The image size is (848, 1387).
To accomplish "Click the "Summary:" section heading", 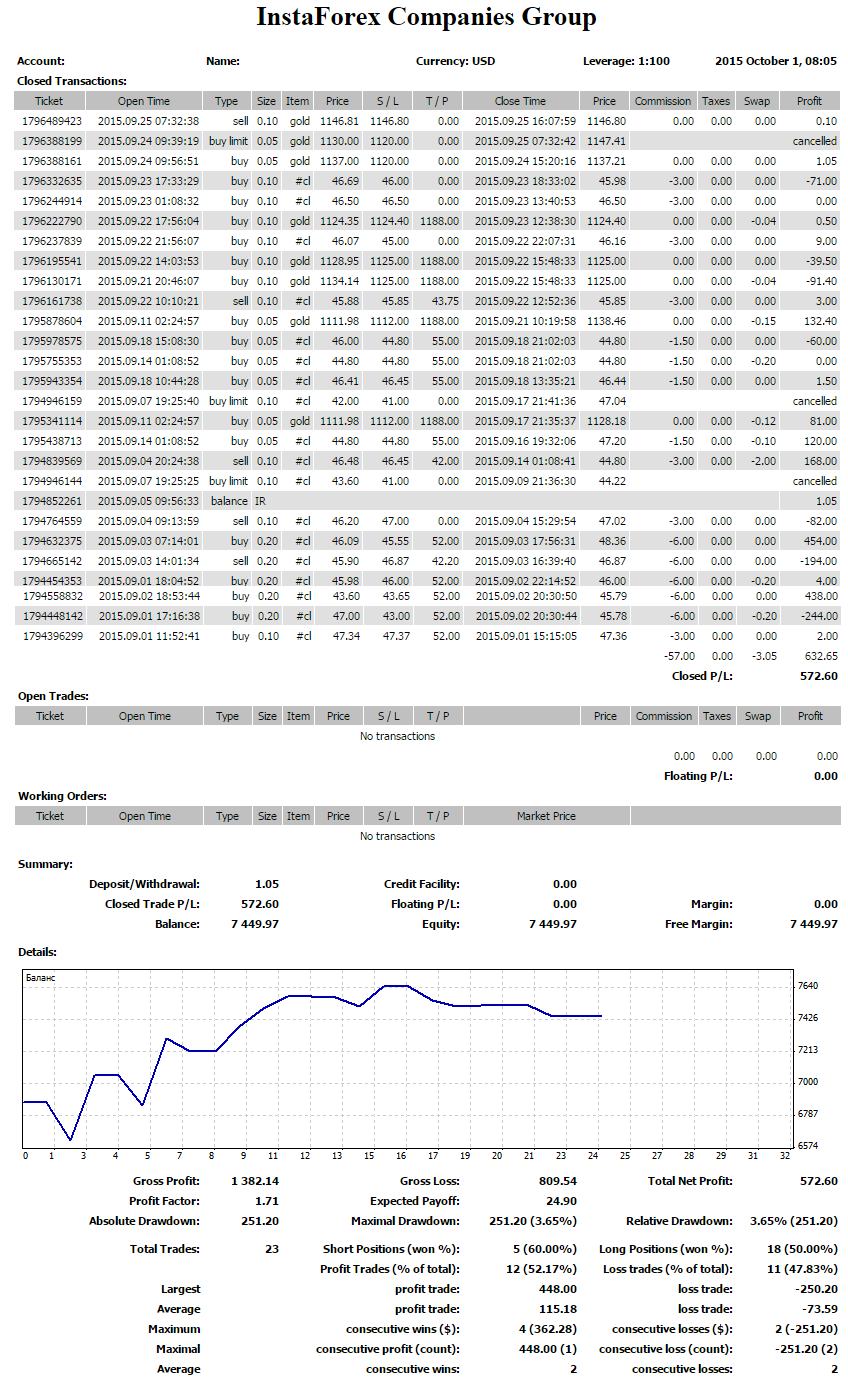I will 45,864.
